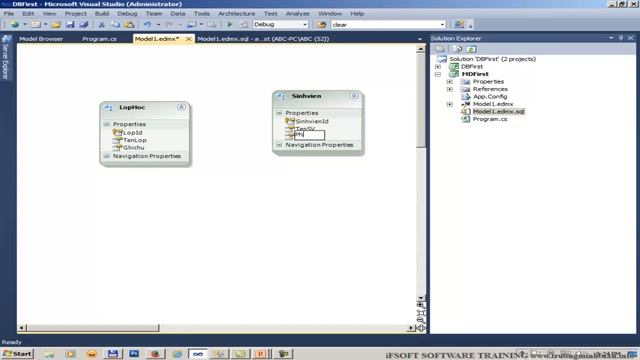The width and height of the screenshot is (640, 360).
Task: Click the Save All toolbar icon
Action: click(x=84, y=24)
